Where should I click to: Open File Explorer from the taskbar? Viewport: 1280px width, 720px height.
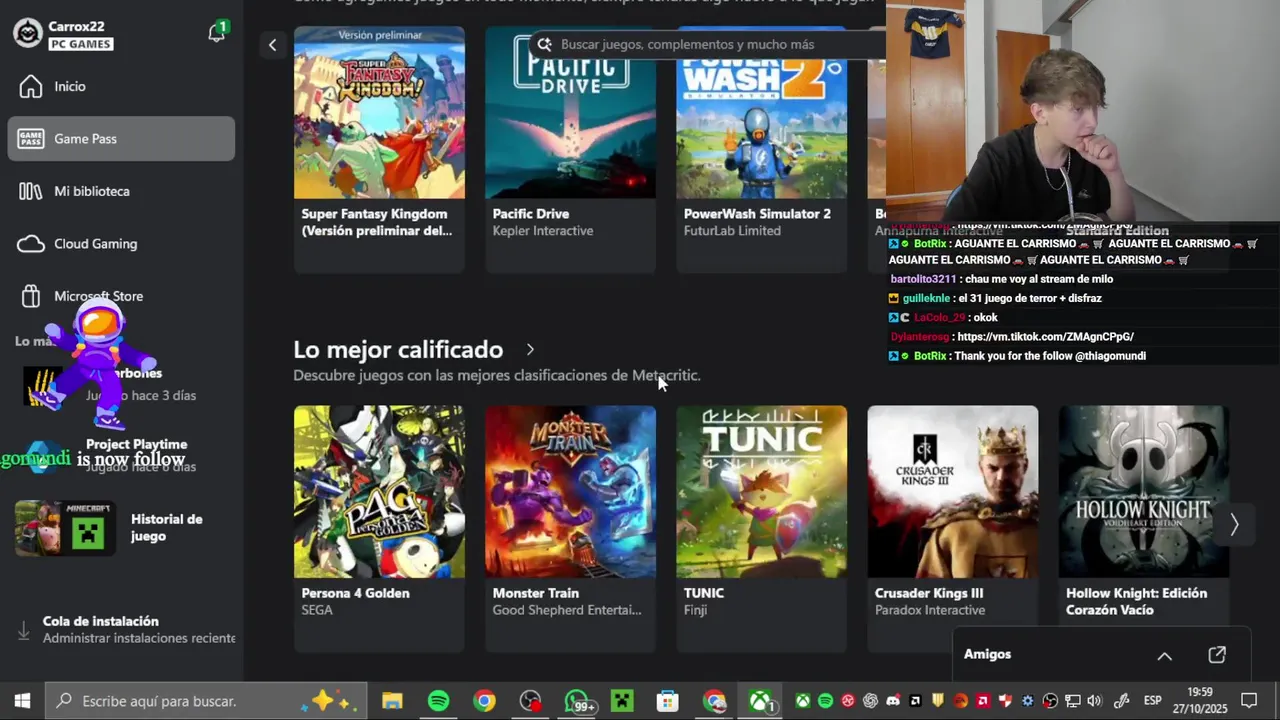tap(392, 701)
